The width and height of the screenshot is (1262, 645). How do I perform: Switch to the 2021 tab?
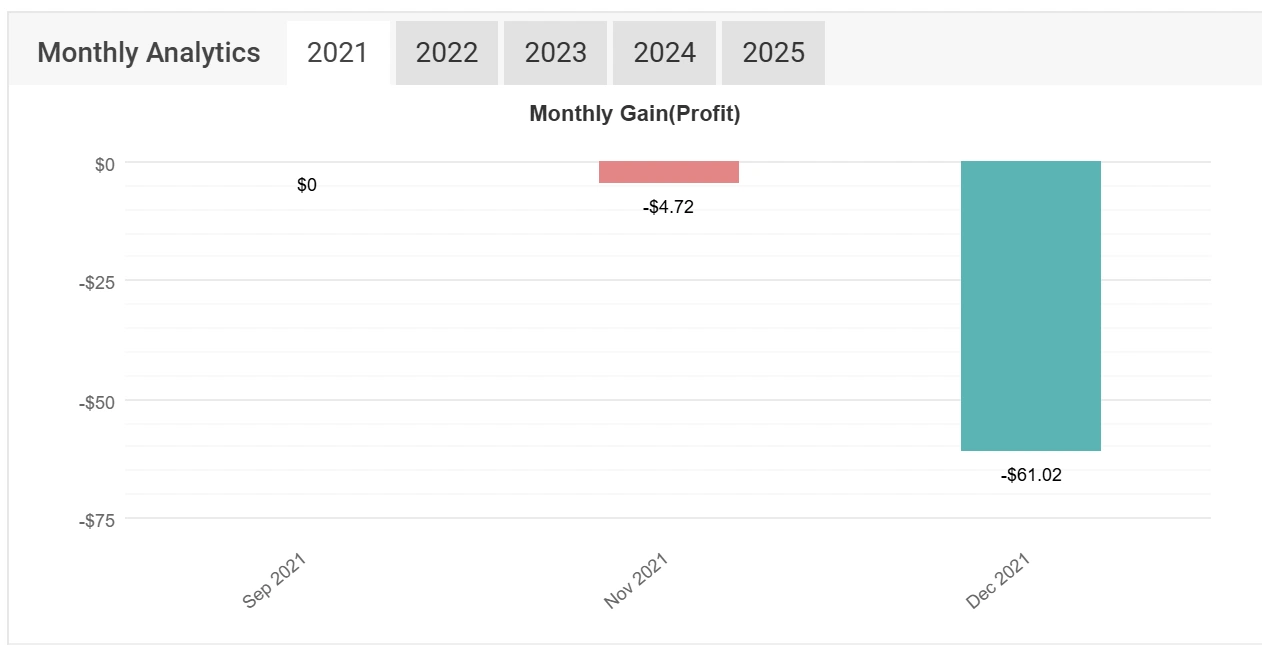click(x=337, y=53)
